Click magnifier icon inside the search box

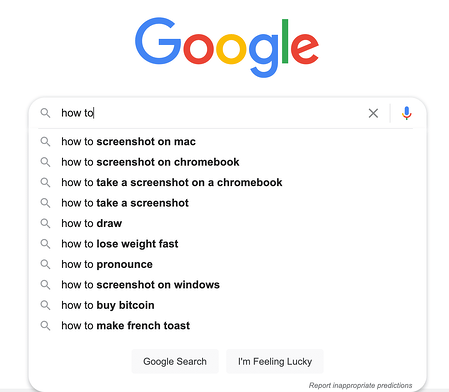(45, 113)
